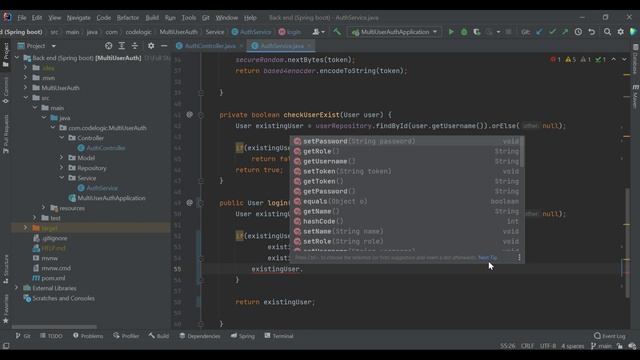
Task: Collapse the Controller package
Action: tap(62, 138)
